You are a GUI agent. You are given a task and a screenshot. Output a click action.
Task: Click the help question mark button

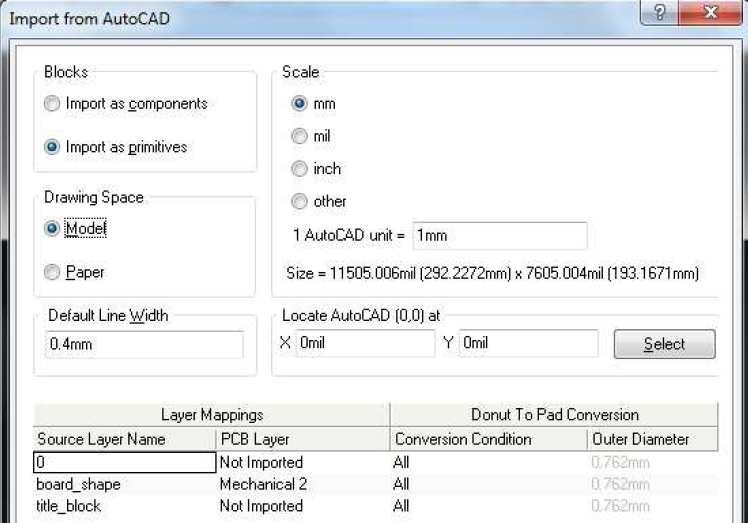(x=659, y=12)
